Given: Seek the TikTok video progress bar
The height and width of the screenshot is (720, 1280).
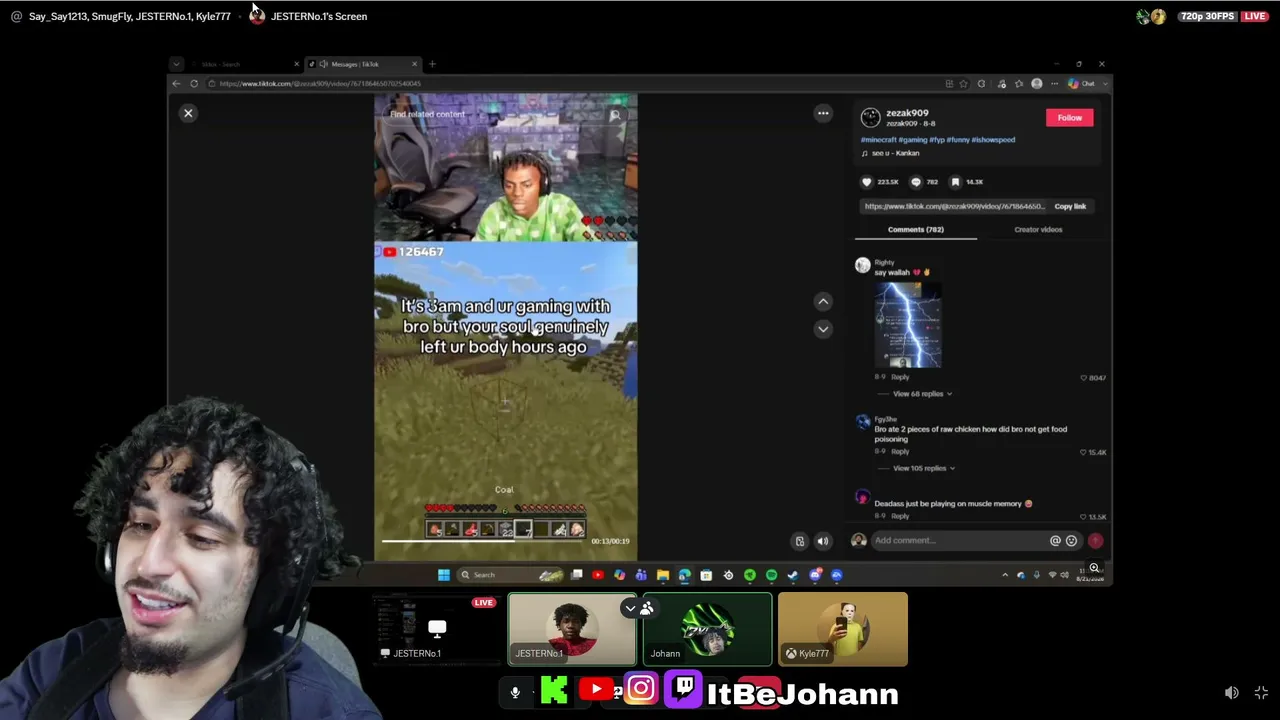Looking at the screenshot, I should [x=482, y=541].
